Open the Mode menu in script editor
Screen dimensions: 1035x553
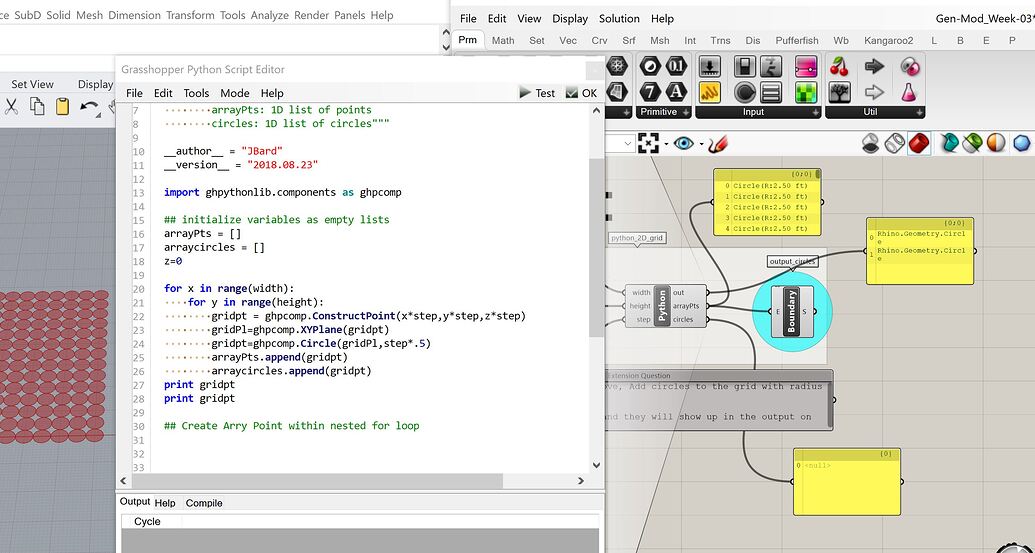pos(234,93)
